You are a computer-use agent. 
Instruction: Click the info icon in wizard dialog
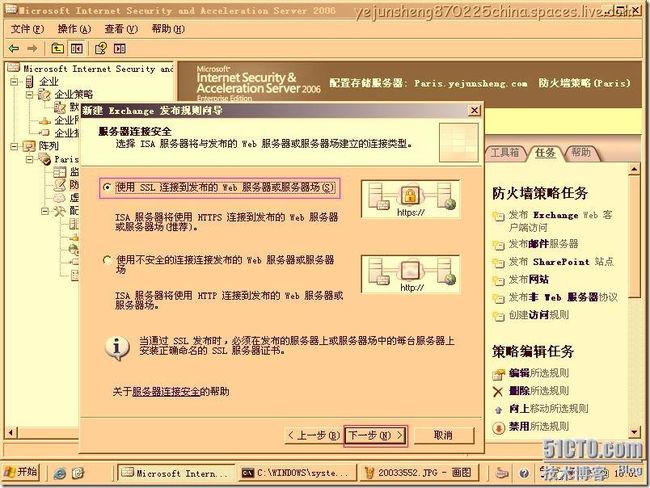(x=117, y=347)
